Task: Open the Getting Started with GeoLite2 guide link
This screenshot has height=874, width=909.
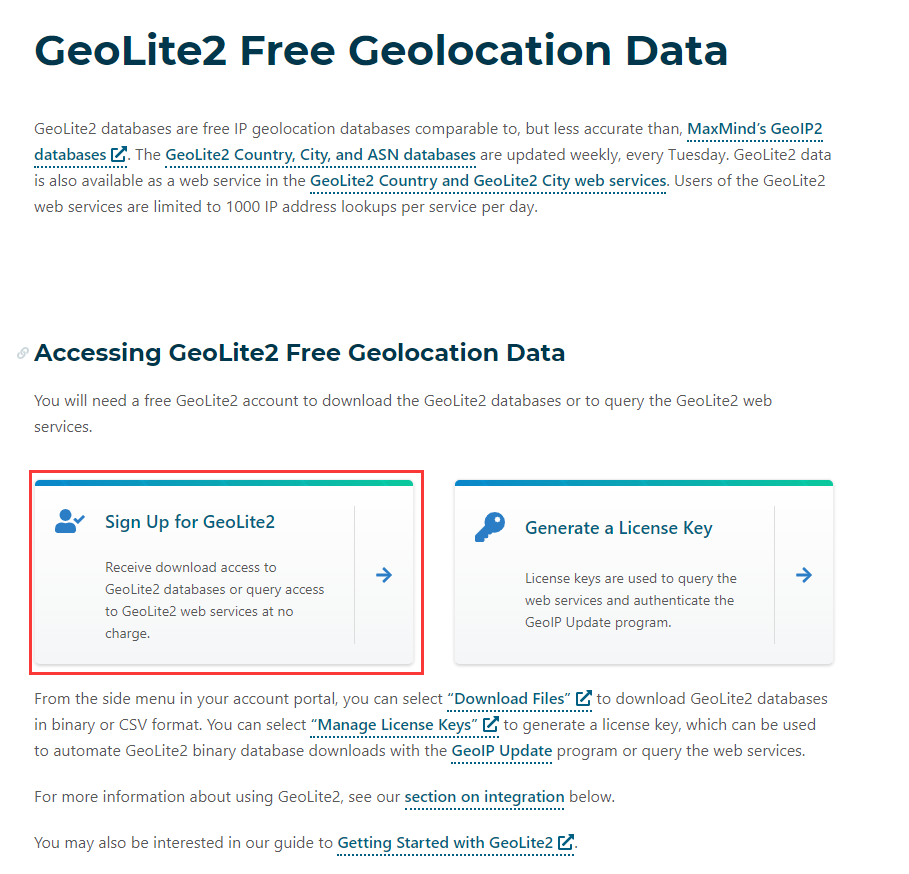Action: (x=445, y=843)
